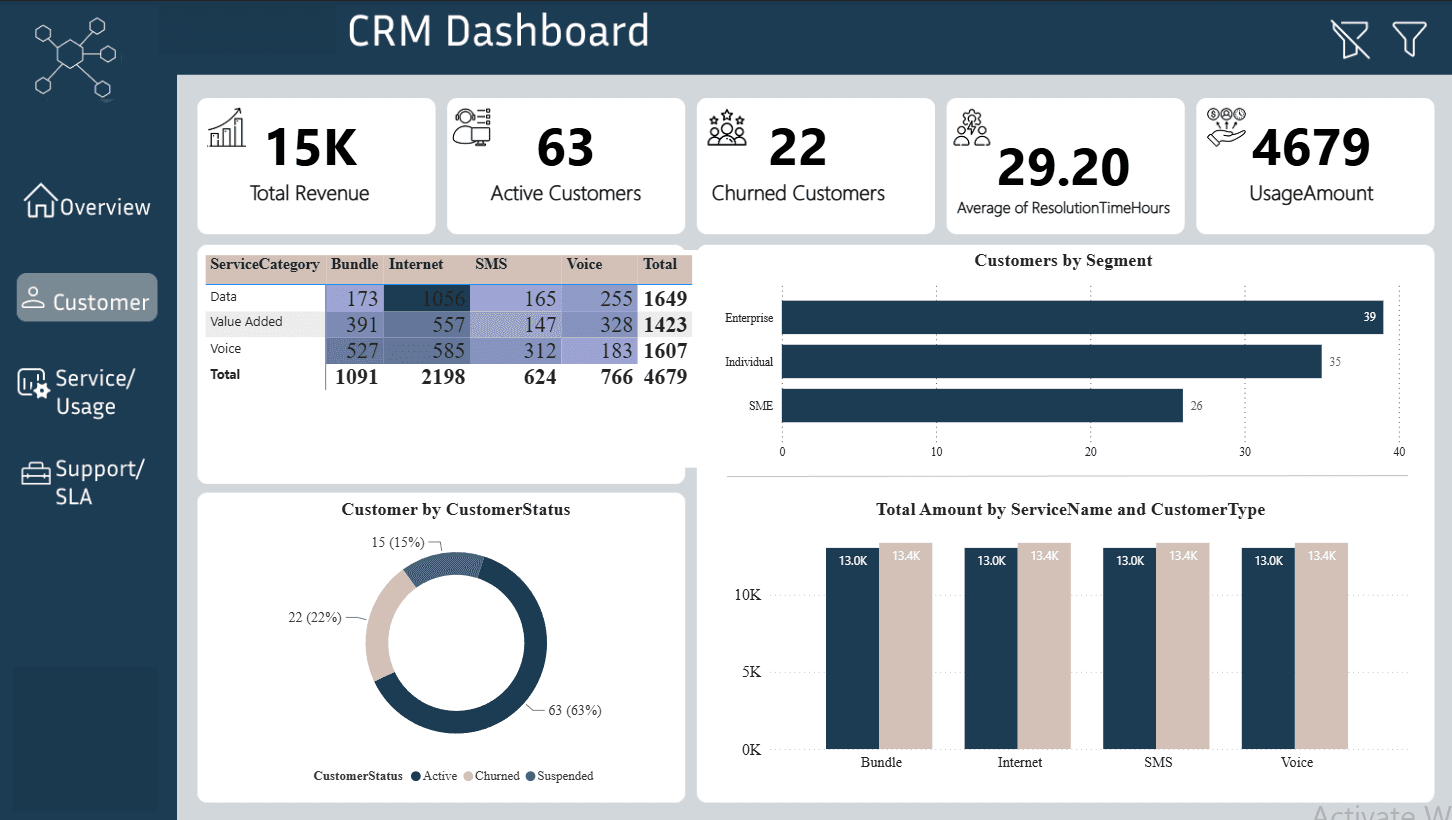Click the network logo icon in sidebar
This screenshot has height=820, width=1452.
(76, 58)
